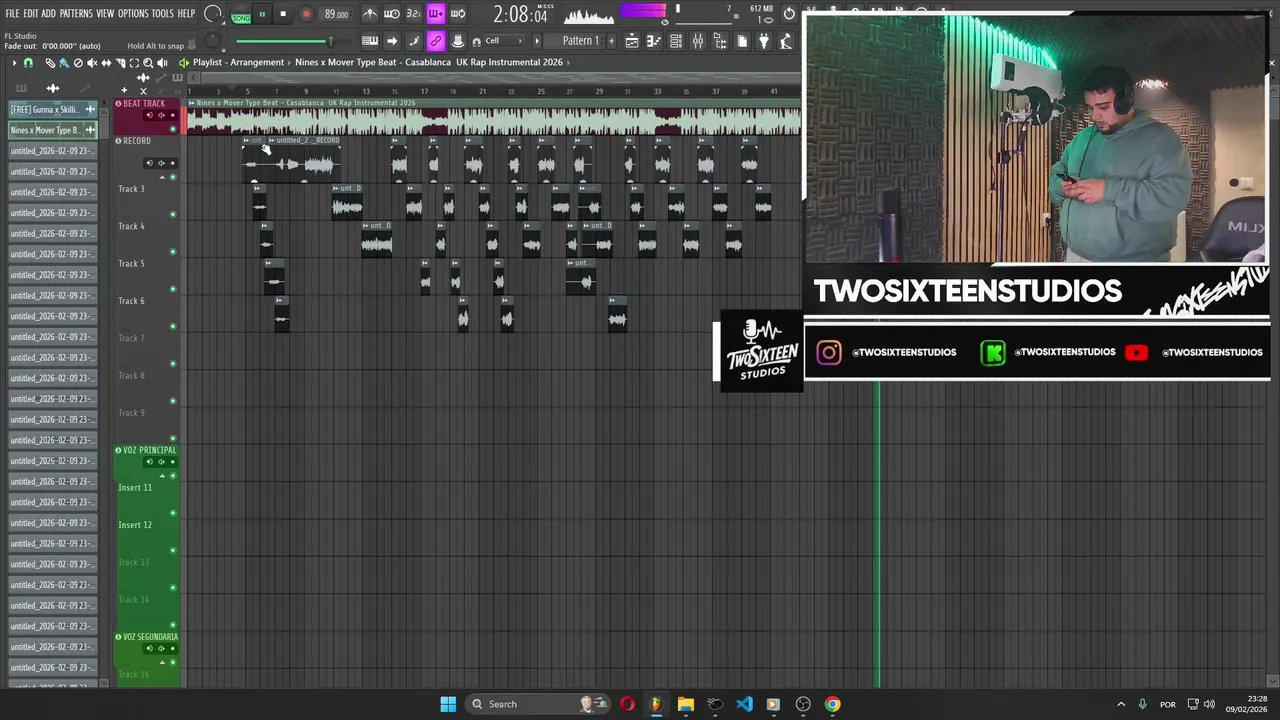Viewport: 1280px width, 720px height.
Task: Open the HELP menu
Action: click(186, 13)
